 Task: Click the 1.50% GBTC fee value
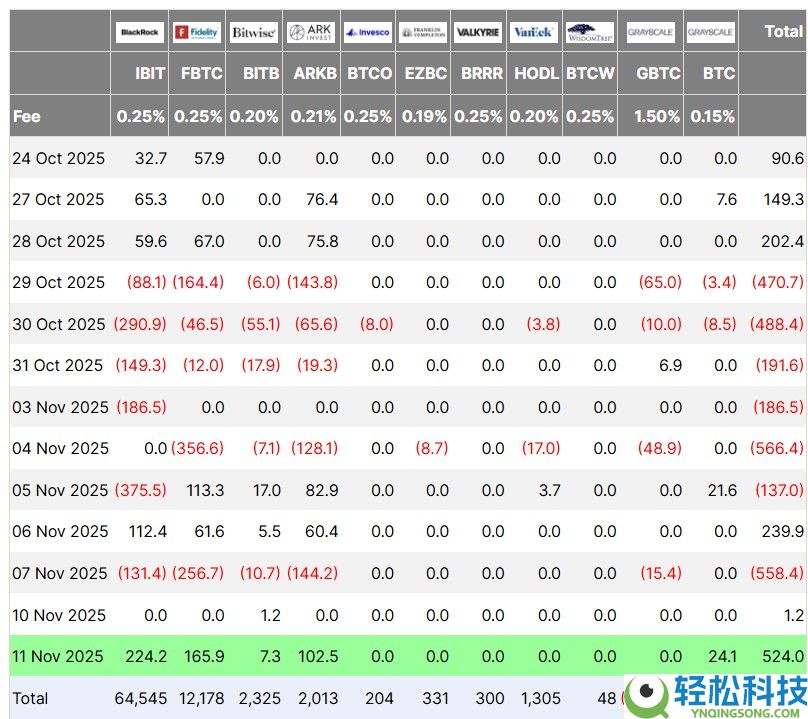(x=657, y=116)
